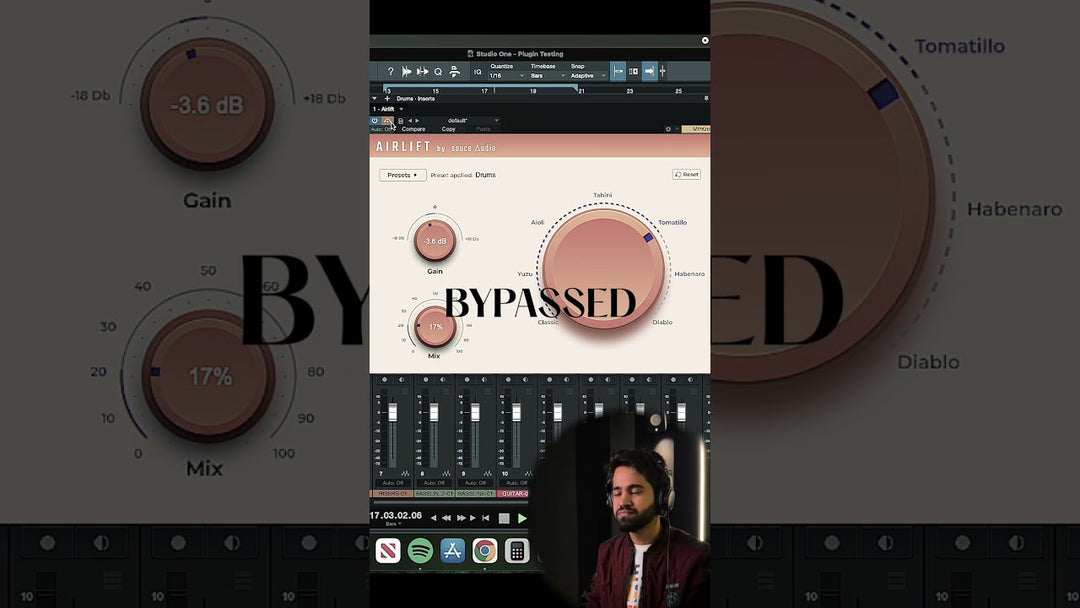Click the cursor line icon at the toolbar's right end
Image resolution: width=1080 pixels, height=608 pixels.
click(663, 71)
